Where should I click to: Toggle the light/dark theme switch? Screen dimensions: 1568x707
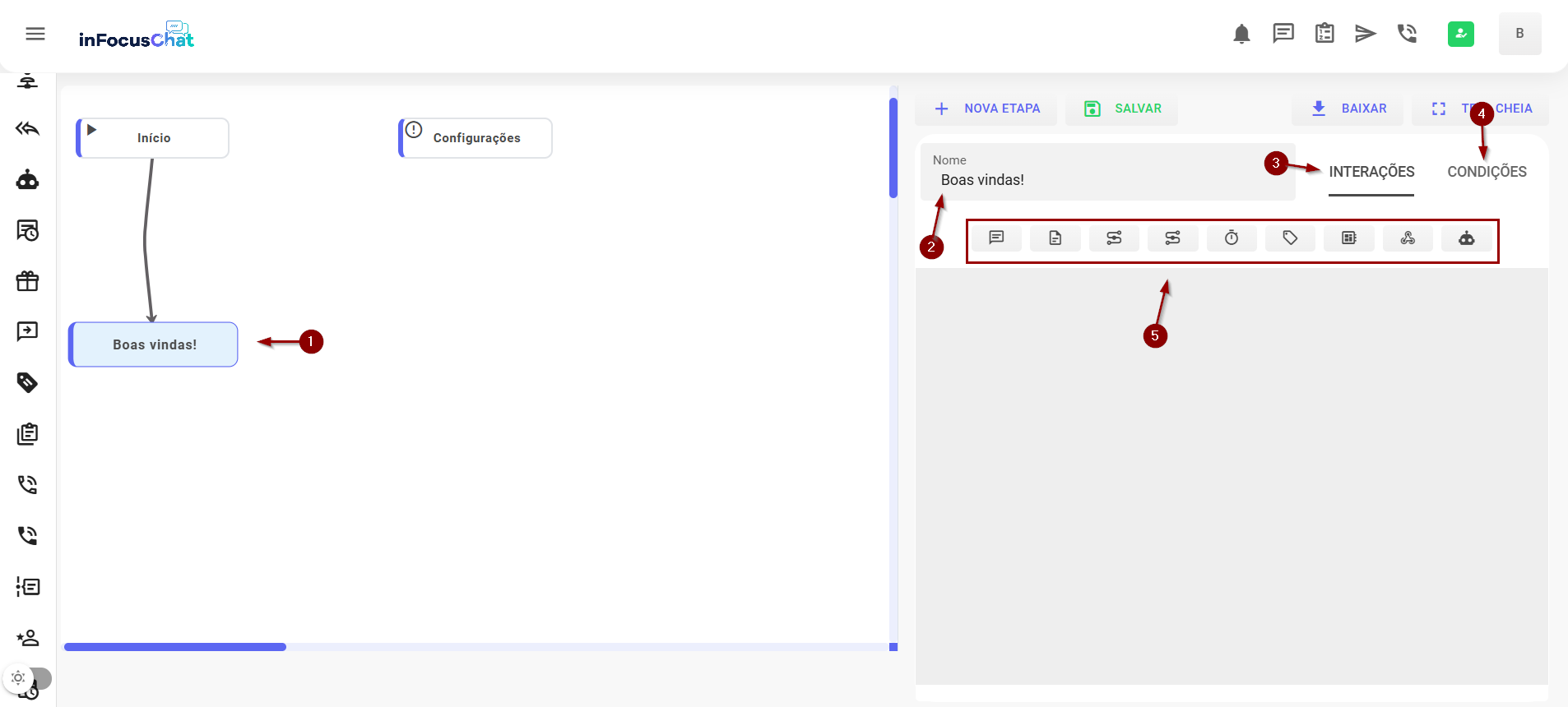click(x=27, y=678)
